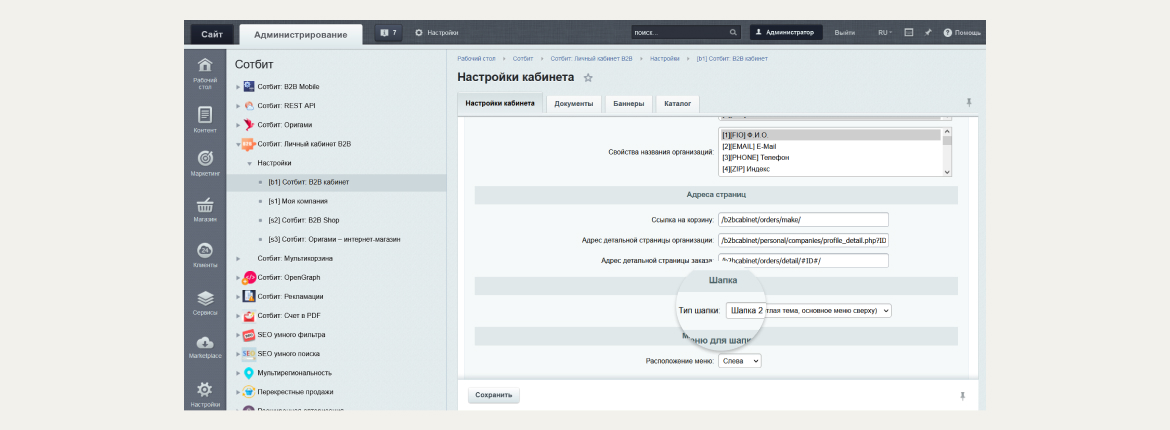Image resolution: width=1170 pixels, height=430 pixels.
Task: Click the Сотбит: OpenGraph icon
Action: click(249, 278)
